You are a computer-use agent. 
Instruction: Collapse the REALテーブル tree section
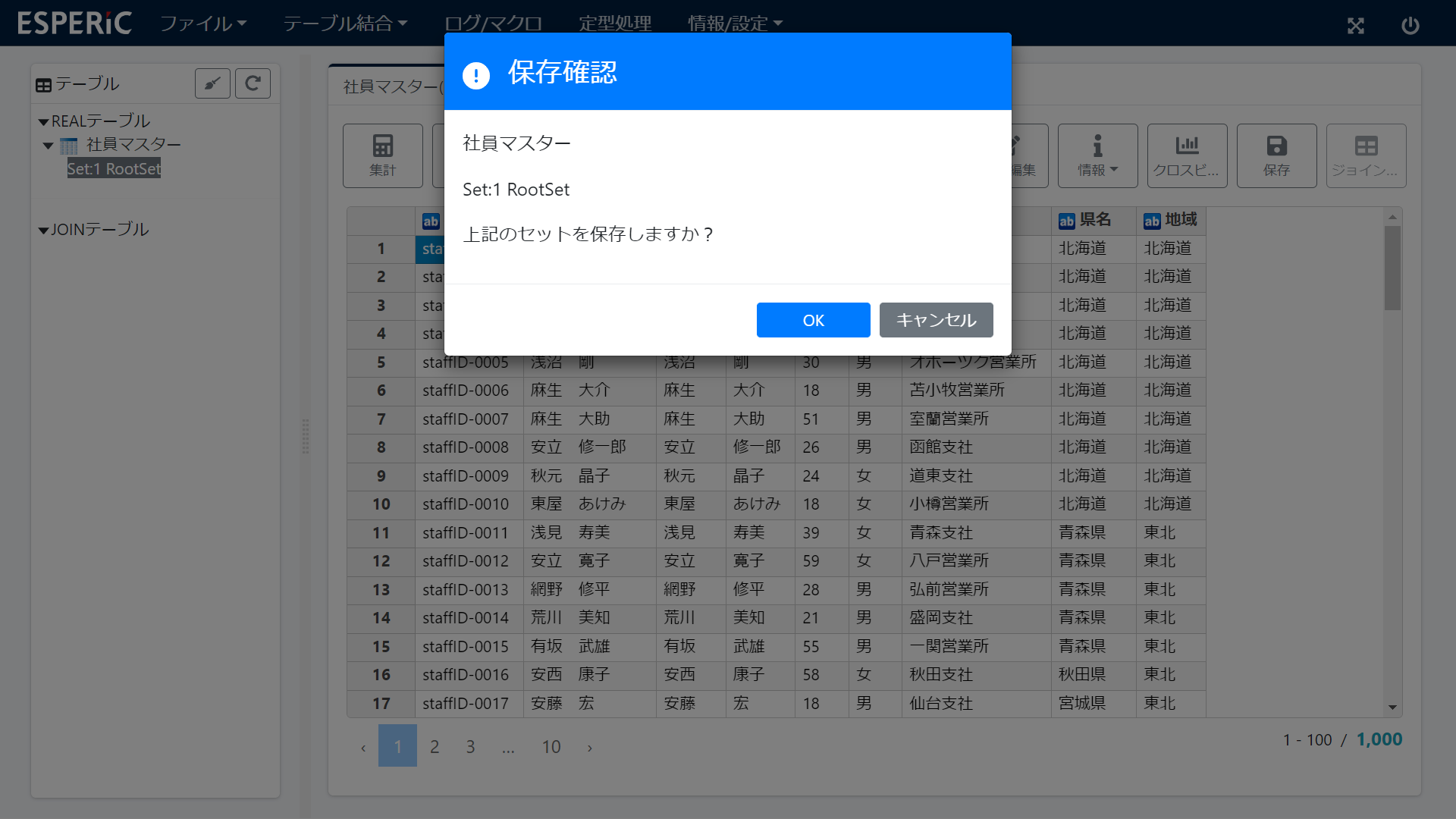pyautogui.click(x=44, y=120)
